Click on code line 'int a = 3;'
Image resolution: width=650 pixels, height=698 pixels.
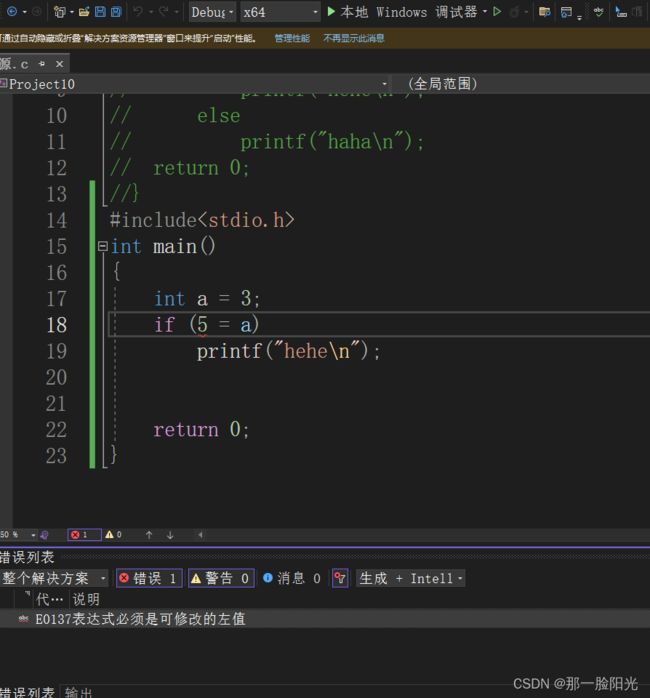(x=207, y=298)
